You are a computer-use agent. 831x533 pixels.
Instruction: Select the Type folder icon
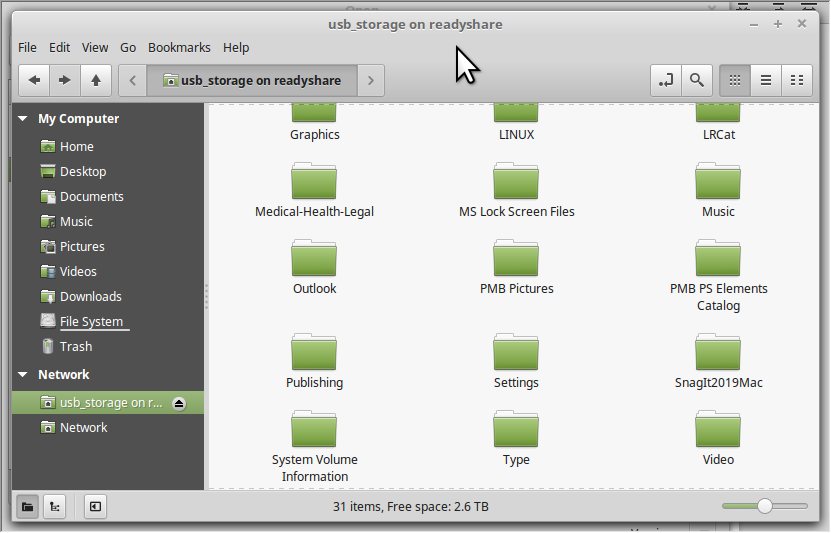coord(516,429)
